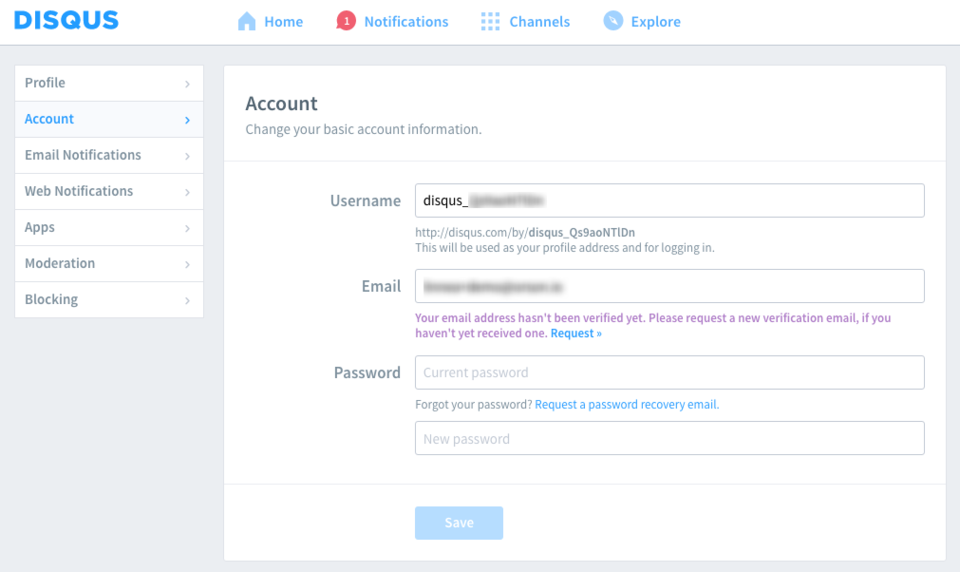Image resolution: width=960 pixels, height=572 pixels.
Task: Focus the New password field
Action: pos(670,438)
